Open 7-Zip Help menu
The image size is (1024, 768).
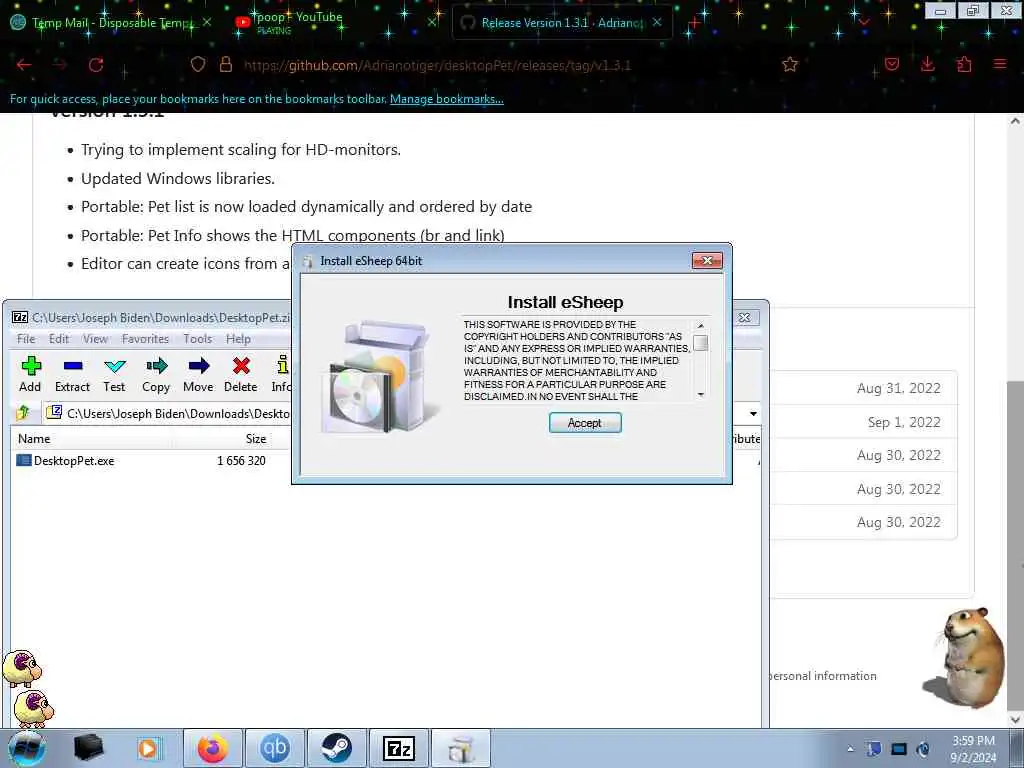pyautogui.click(x=238, y=338)
